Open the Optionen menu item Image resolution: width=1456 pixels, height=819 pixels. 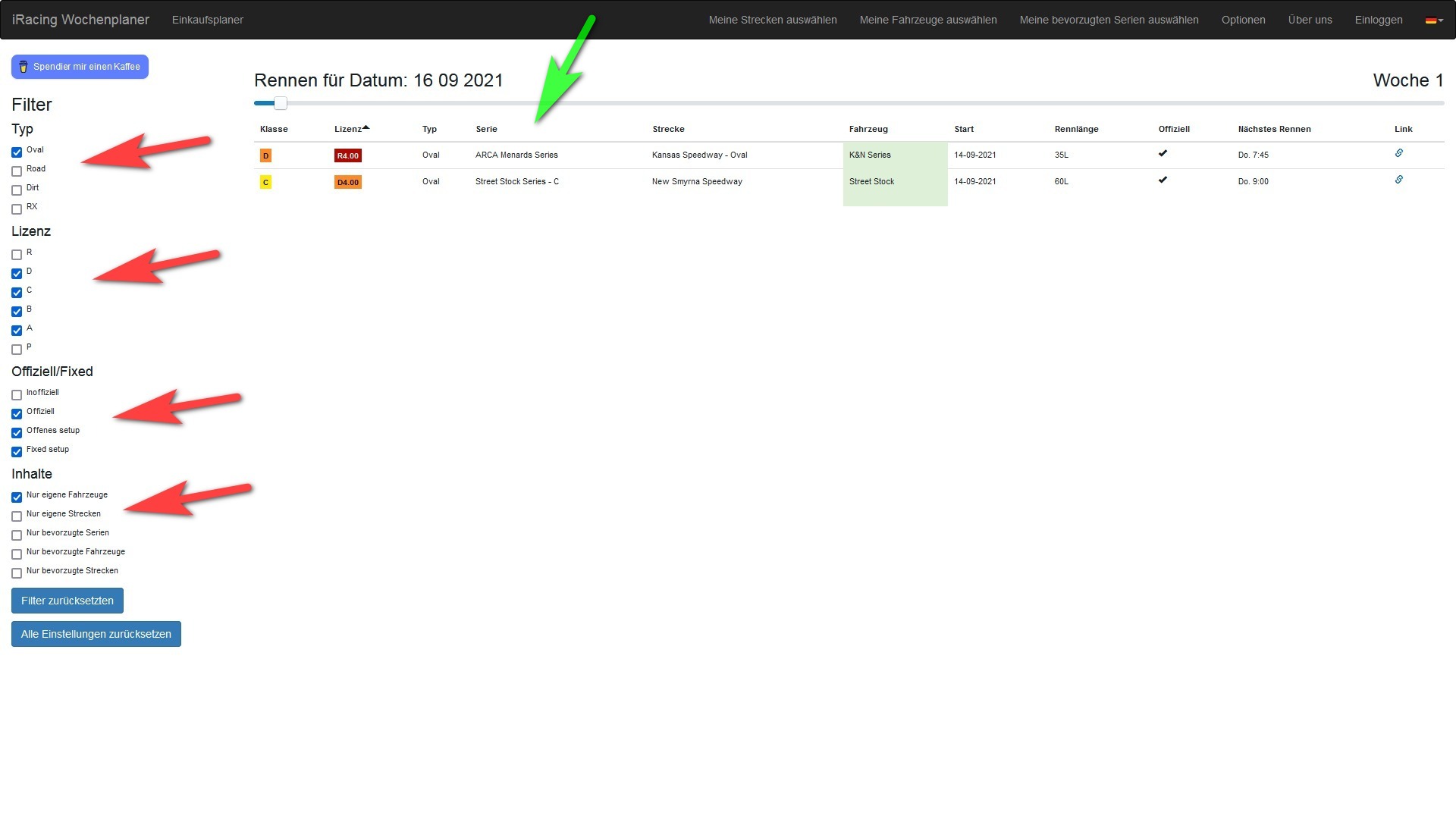tap(1242, 20)
